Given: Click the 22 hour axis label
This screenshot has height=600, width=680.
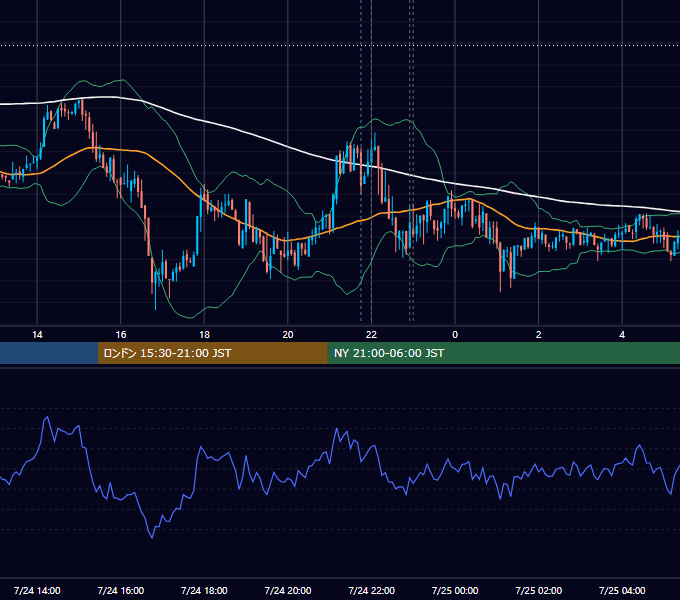Looking at the screenshot, I should pos(371,335).
